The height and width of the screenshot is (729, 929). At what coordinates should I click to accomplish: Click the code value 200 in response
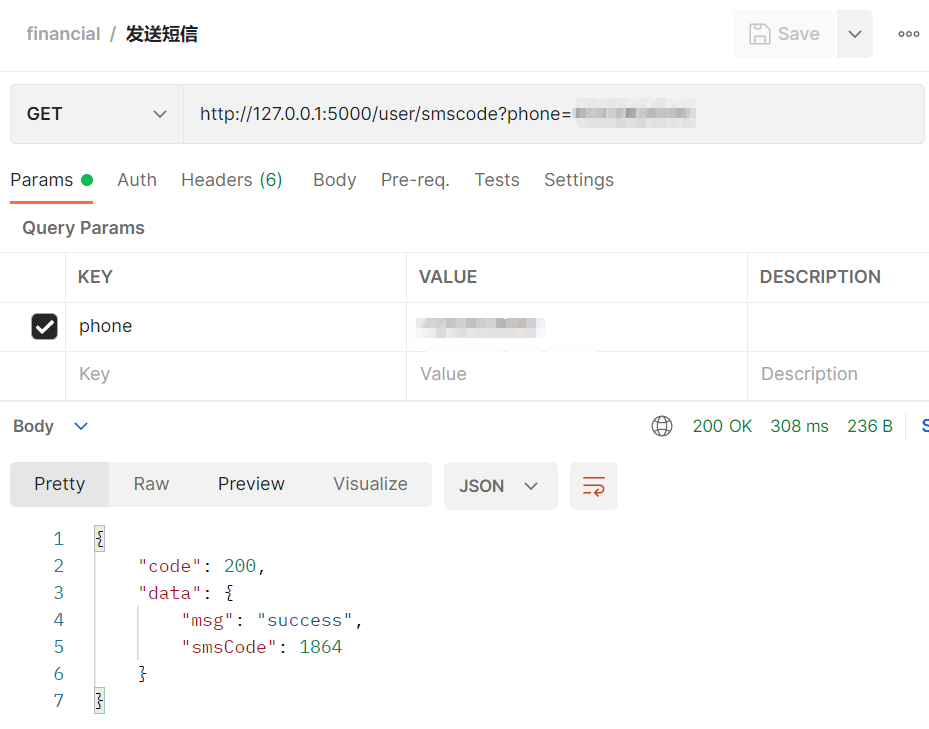[x=240, y=566]
